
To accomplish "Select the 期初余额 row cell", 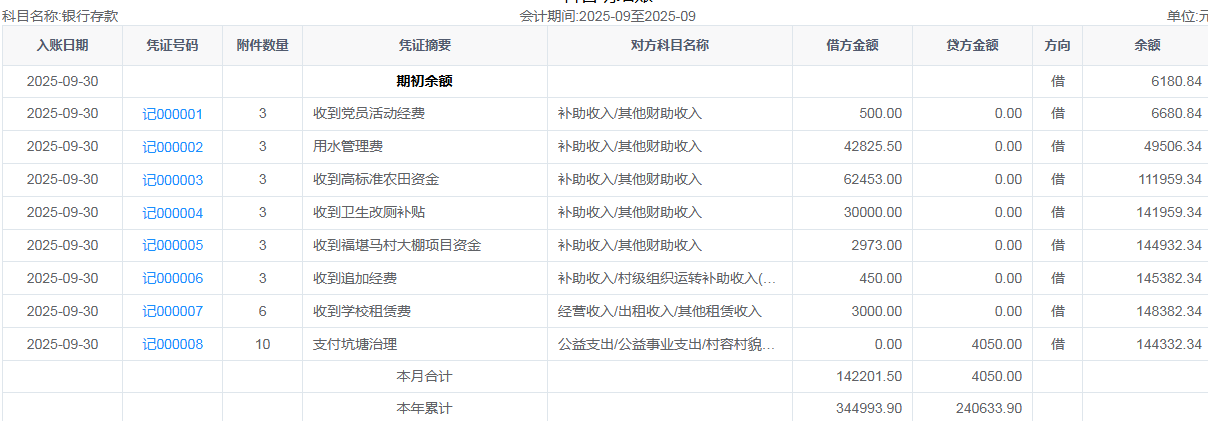I will click(424, 81).
